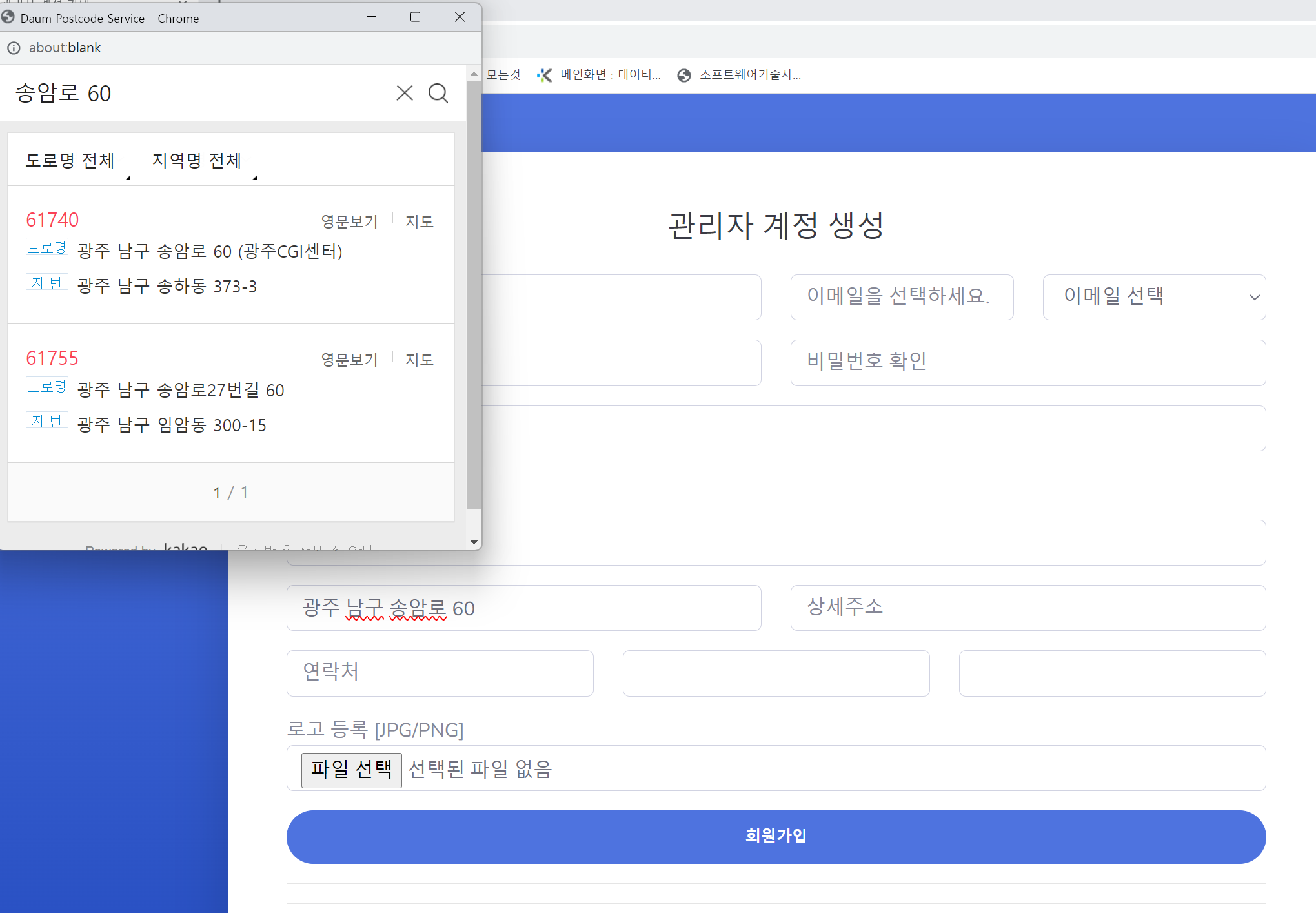Click the kakao logo in popup footer

tap(184, 548)
